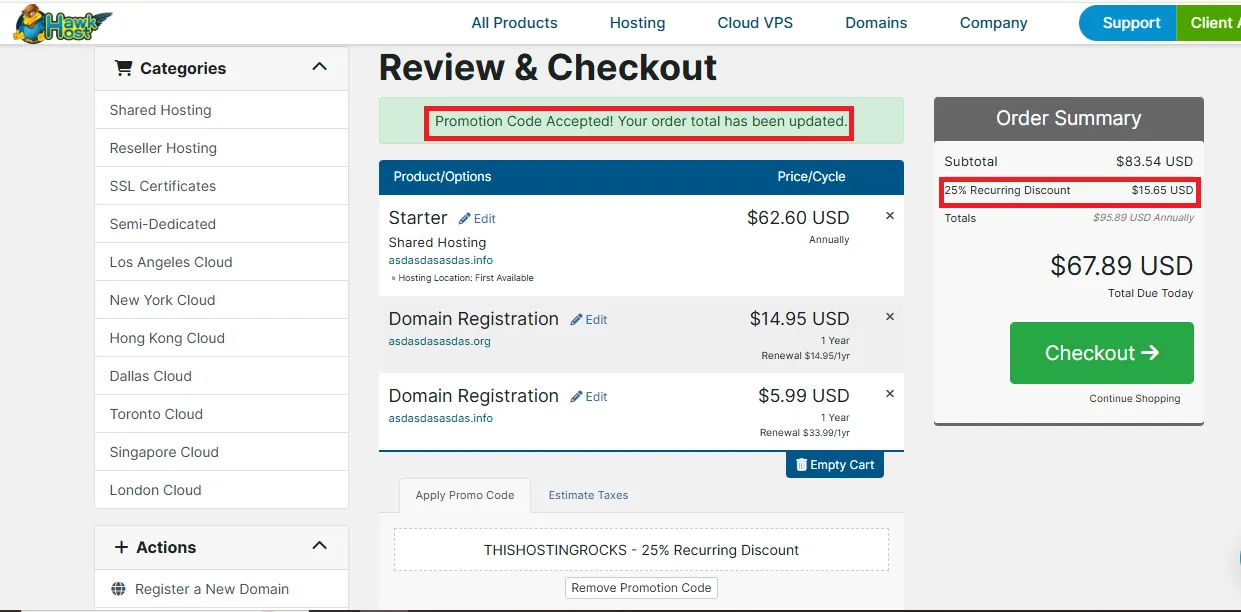Click the plus icon beside Actions

121,547
